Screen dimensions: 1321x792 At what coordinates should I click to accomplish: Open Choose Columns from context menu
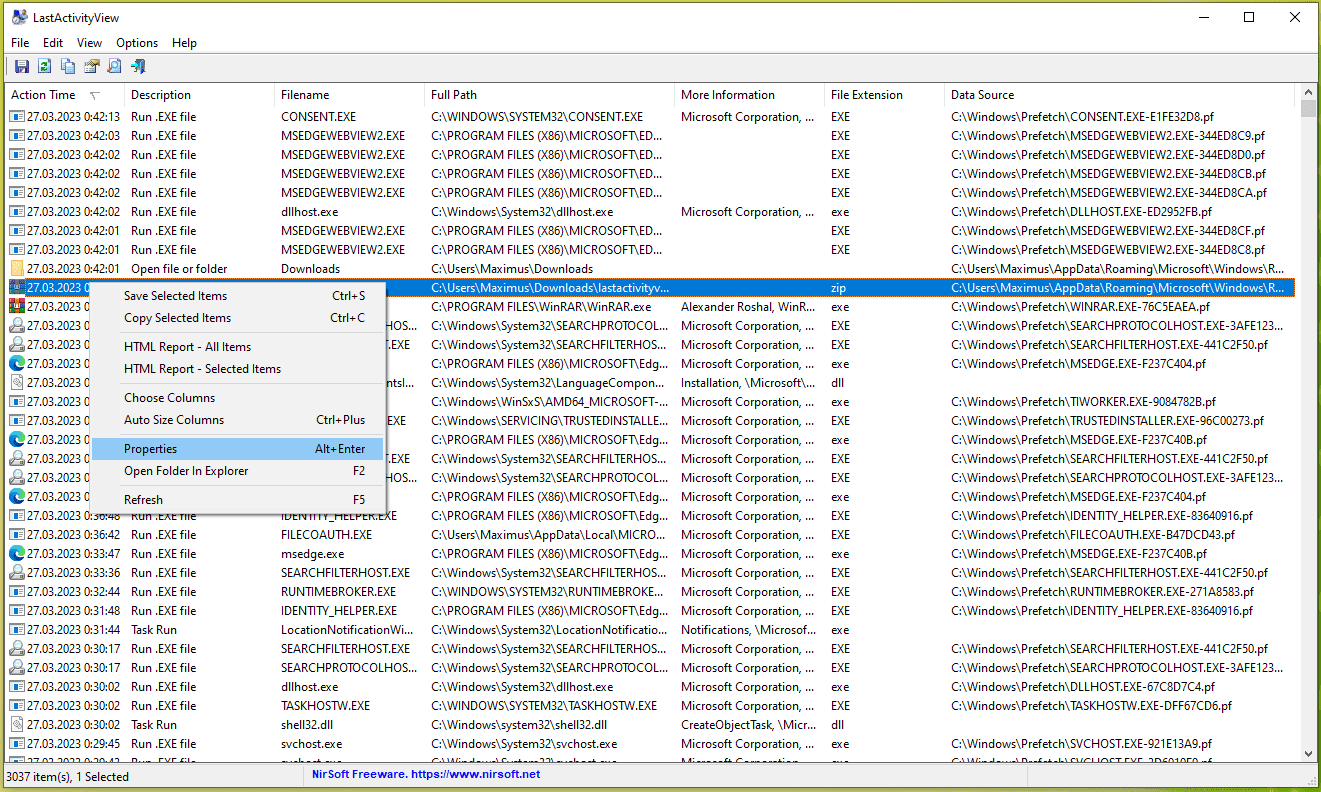click(x=238, y=398)
